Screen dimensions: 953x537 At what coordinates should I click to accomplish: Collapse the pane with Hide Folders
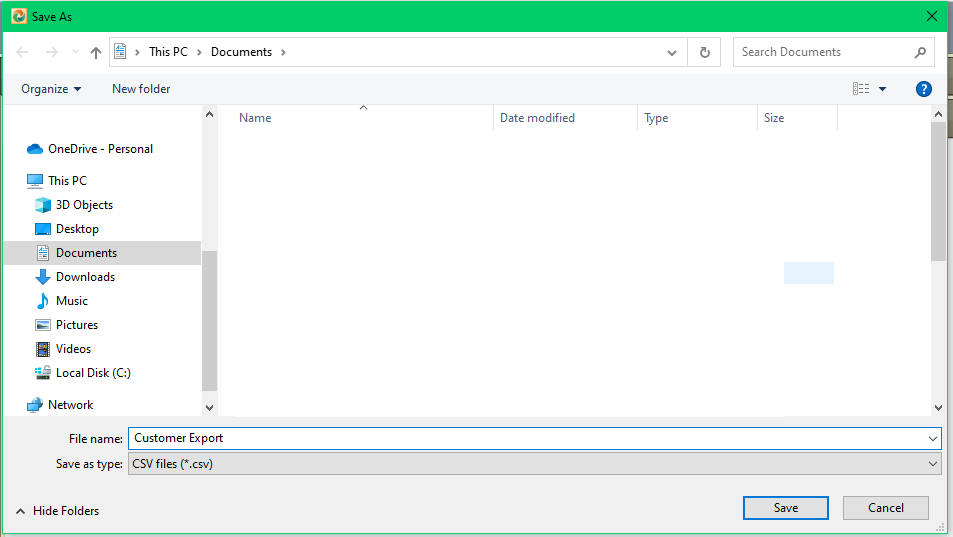58,511
